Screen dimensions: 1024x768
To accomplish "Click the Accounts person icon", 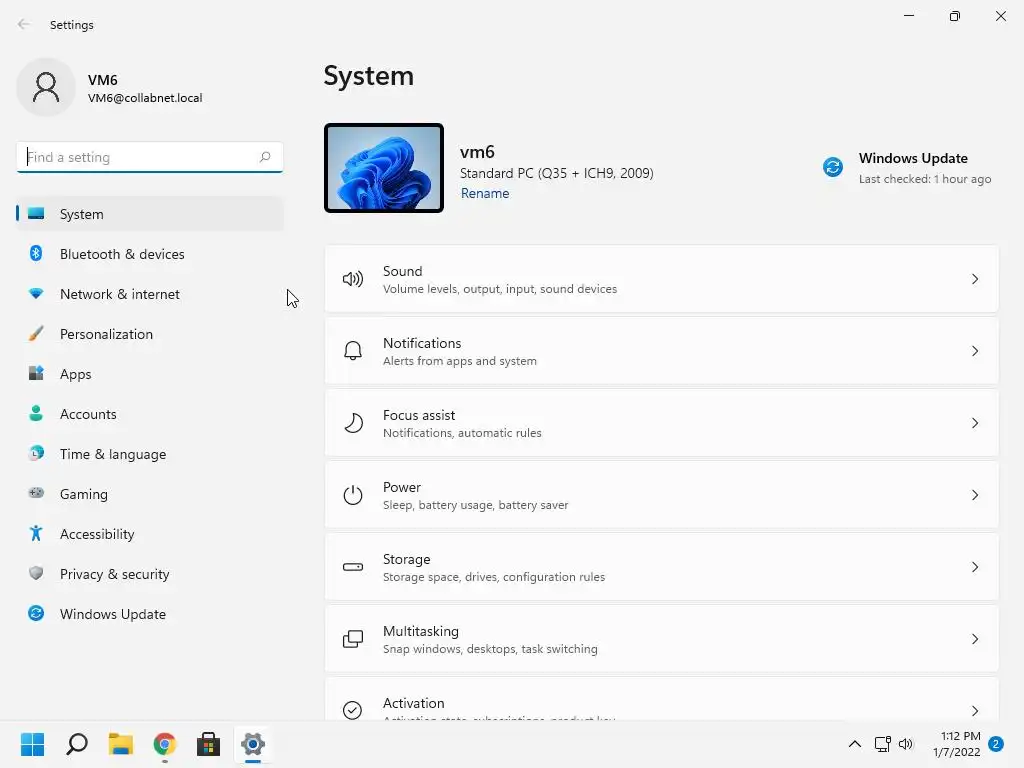I will (x=36, y=413).
